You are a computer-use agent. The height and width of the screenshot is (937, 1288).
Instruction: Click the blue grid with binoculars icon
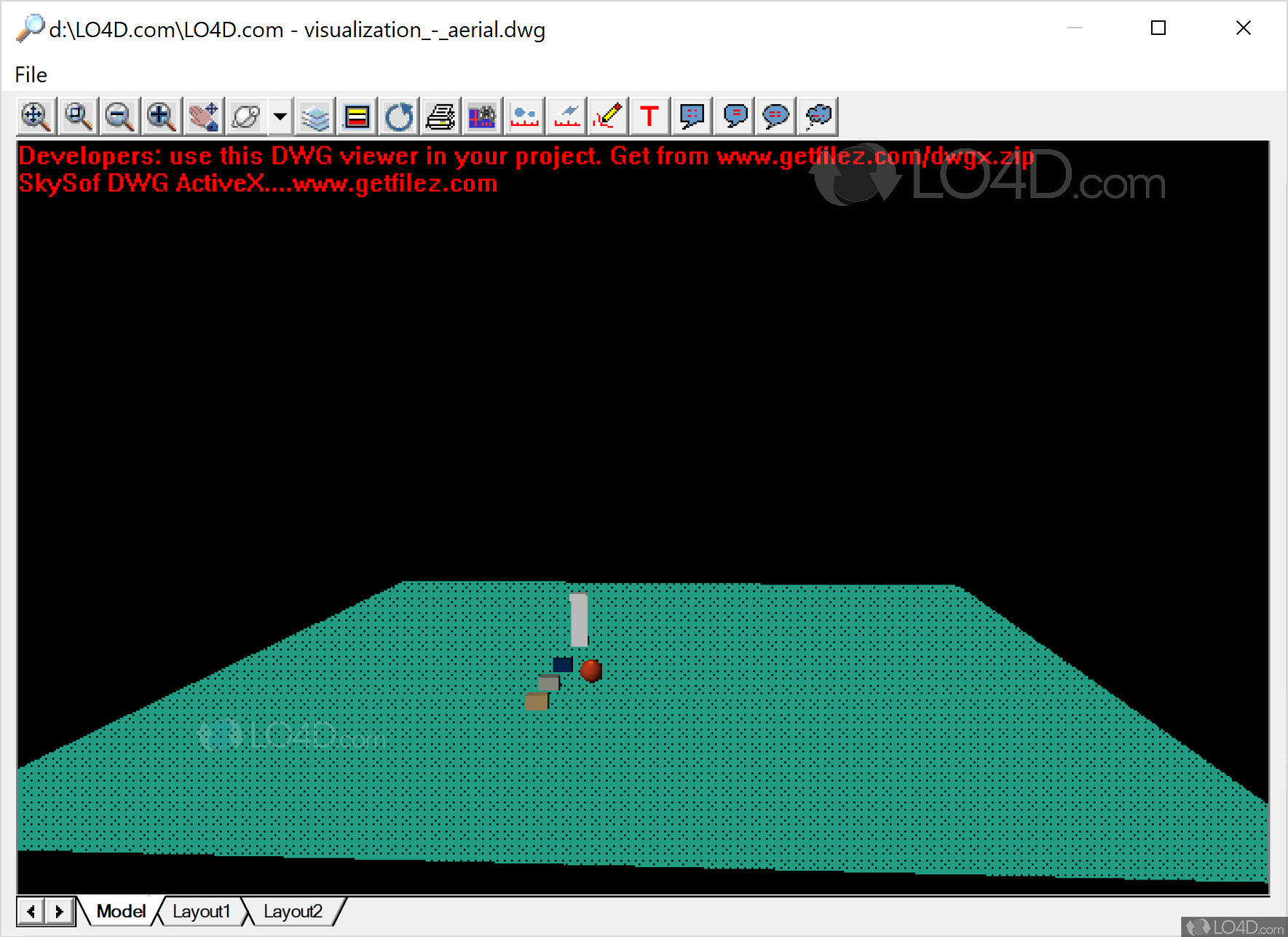tap(482, 116)
